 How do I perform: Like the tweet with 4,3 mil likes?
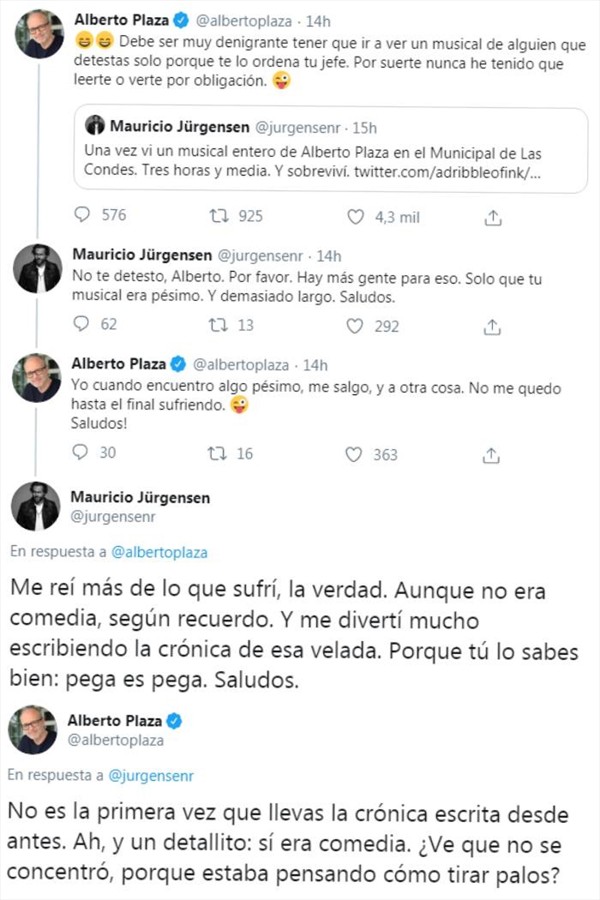tap(355, 216)
